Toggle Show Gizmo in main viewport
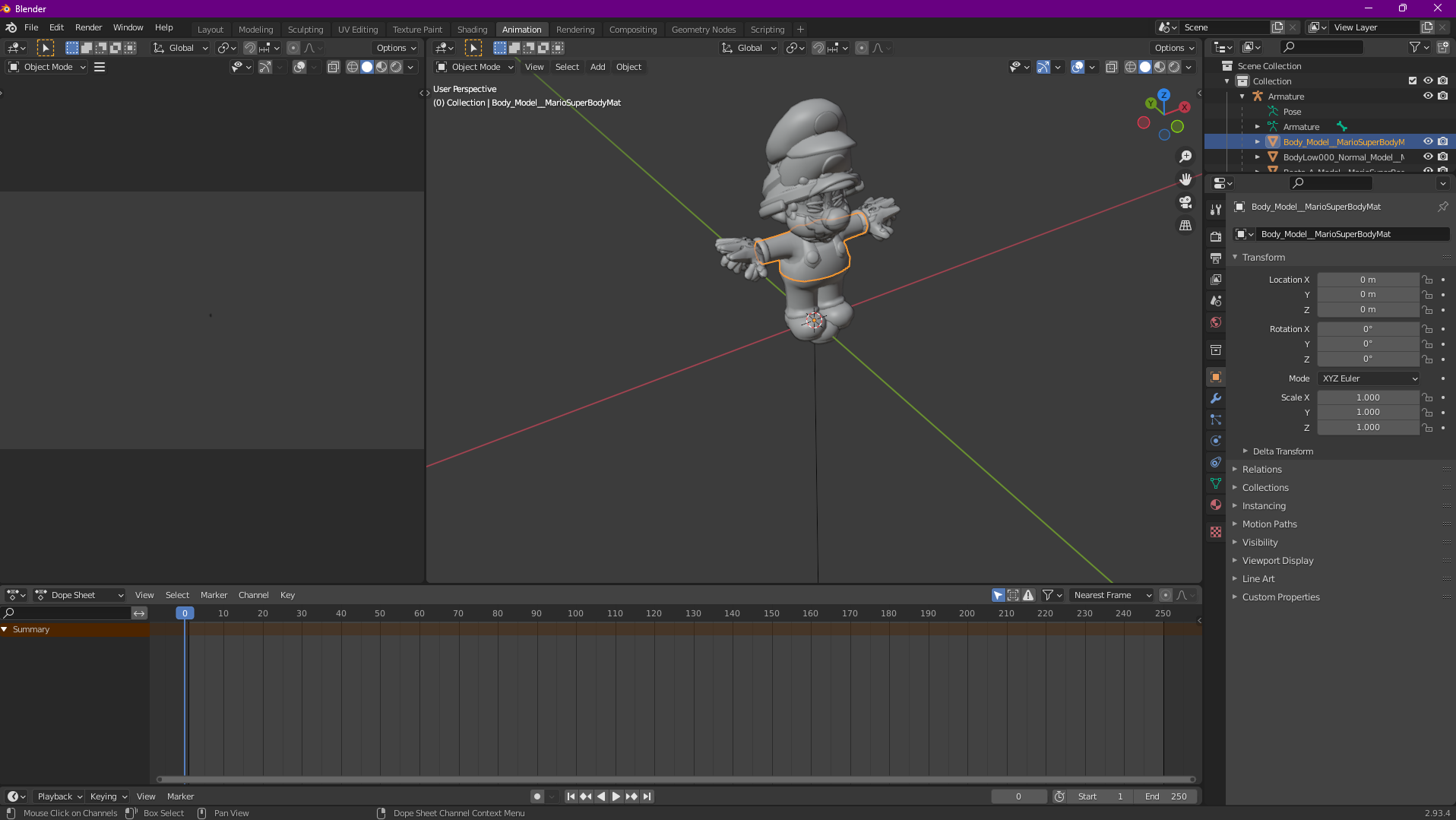Screen dimensions: 1456x820 (x=1043, y=67)
